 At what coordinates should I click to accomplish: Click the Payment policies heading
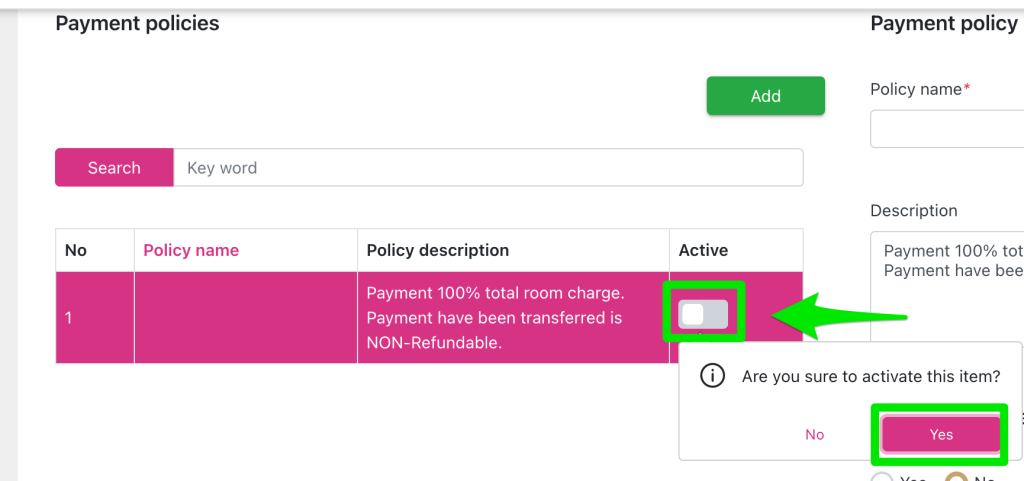point(137,23)
